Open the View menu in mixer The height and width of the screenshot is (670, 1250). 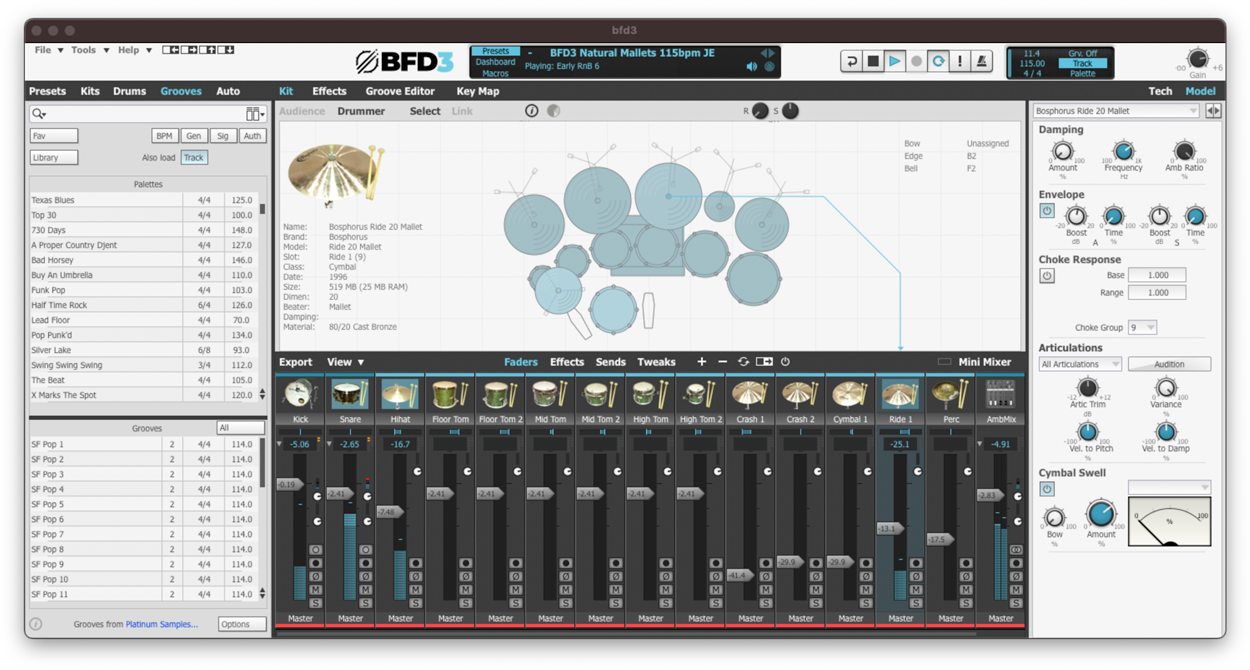click(340, 362)
